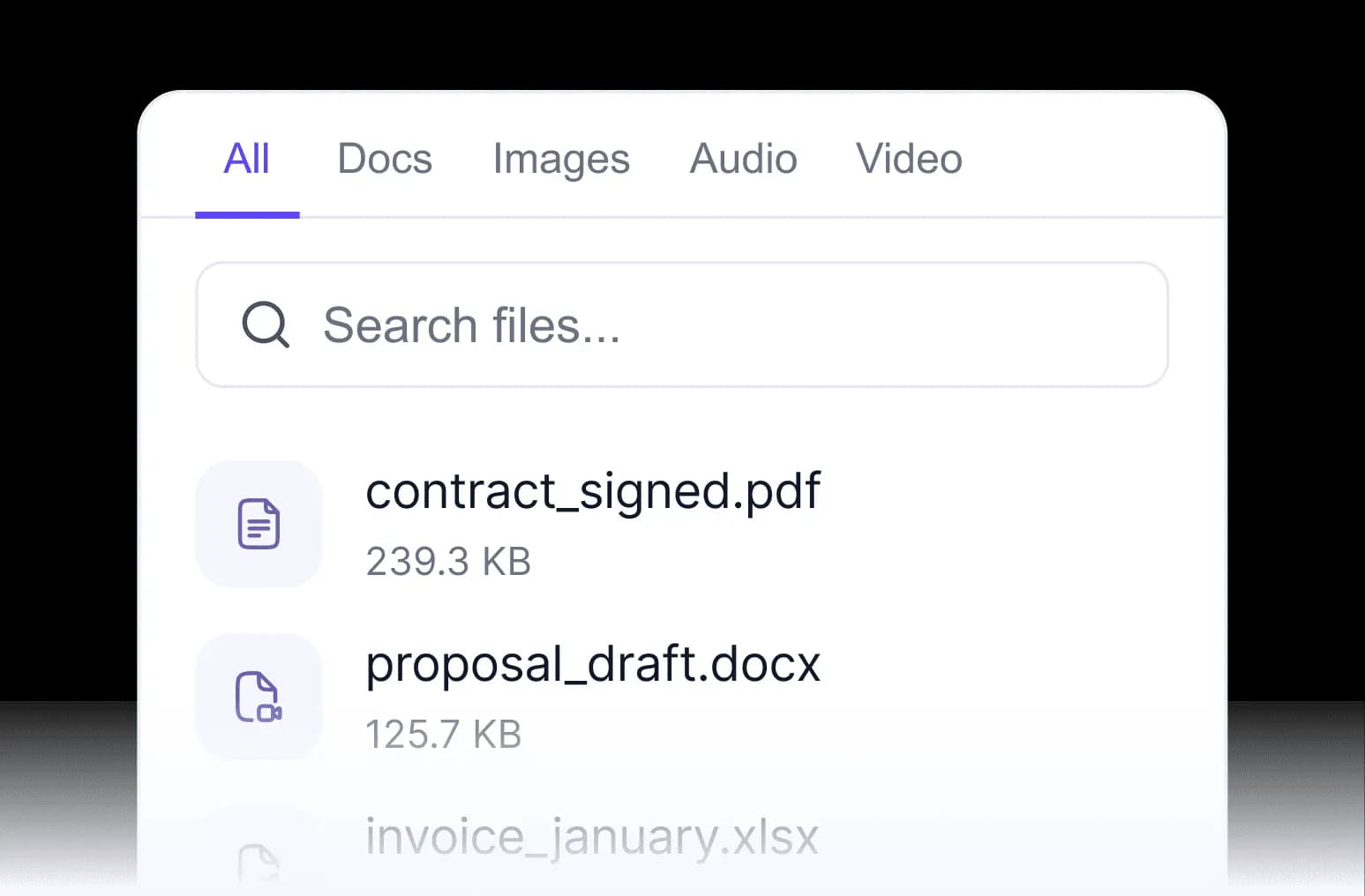Select the invoice_january.xlsx file name

coord(593,837)
